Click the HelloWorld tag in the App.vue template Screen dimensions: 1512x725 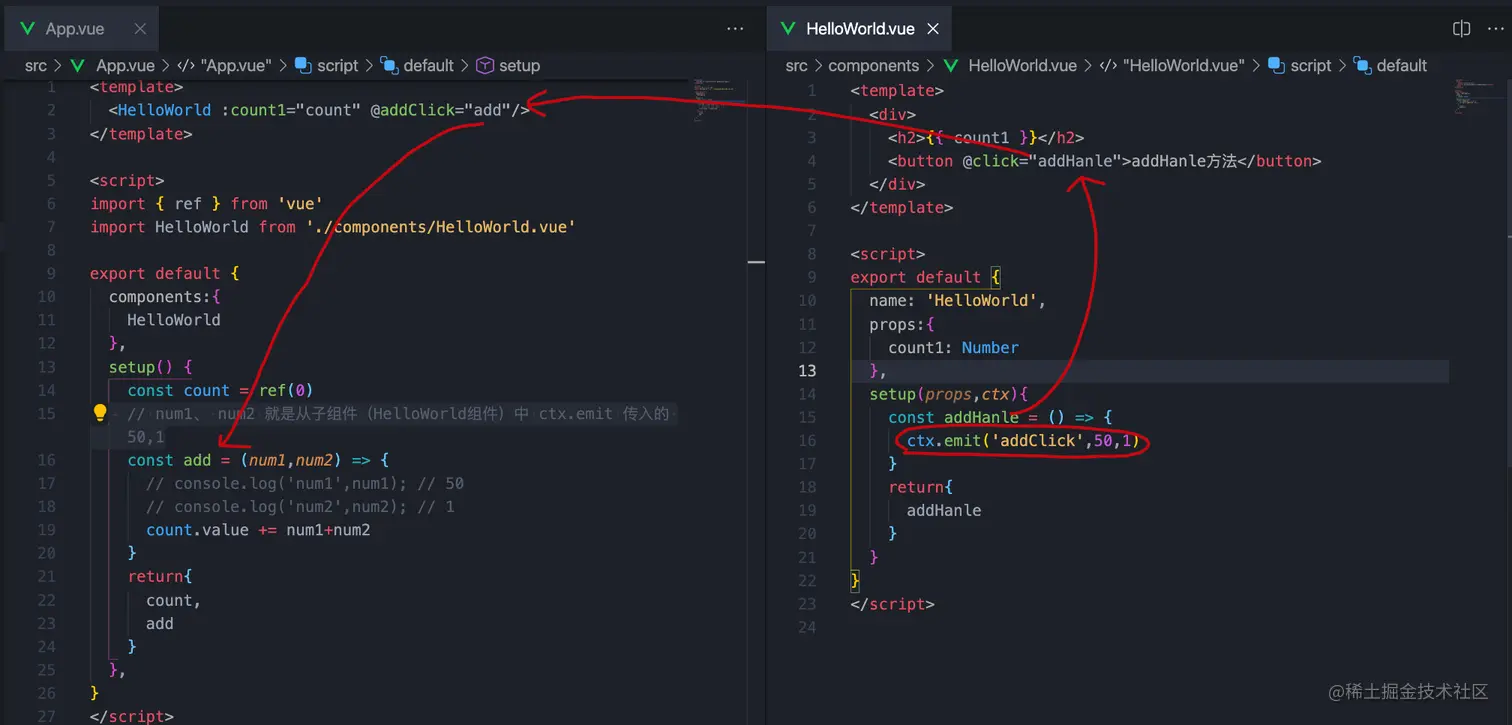(x=165, y=110)
